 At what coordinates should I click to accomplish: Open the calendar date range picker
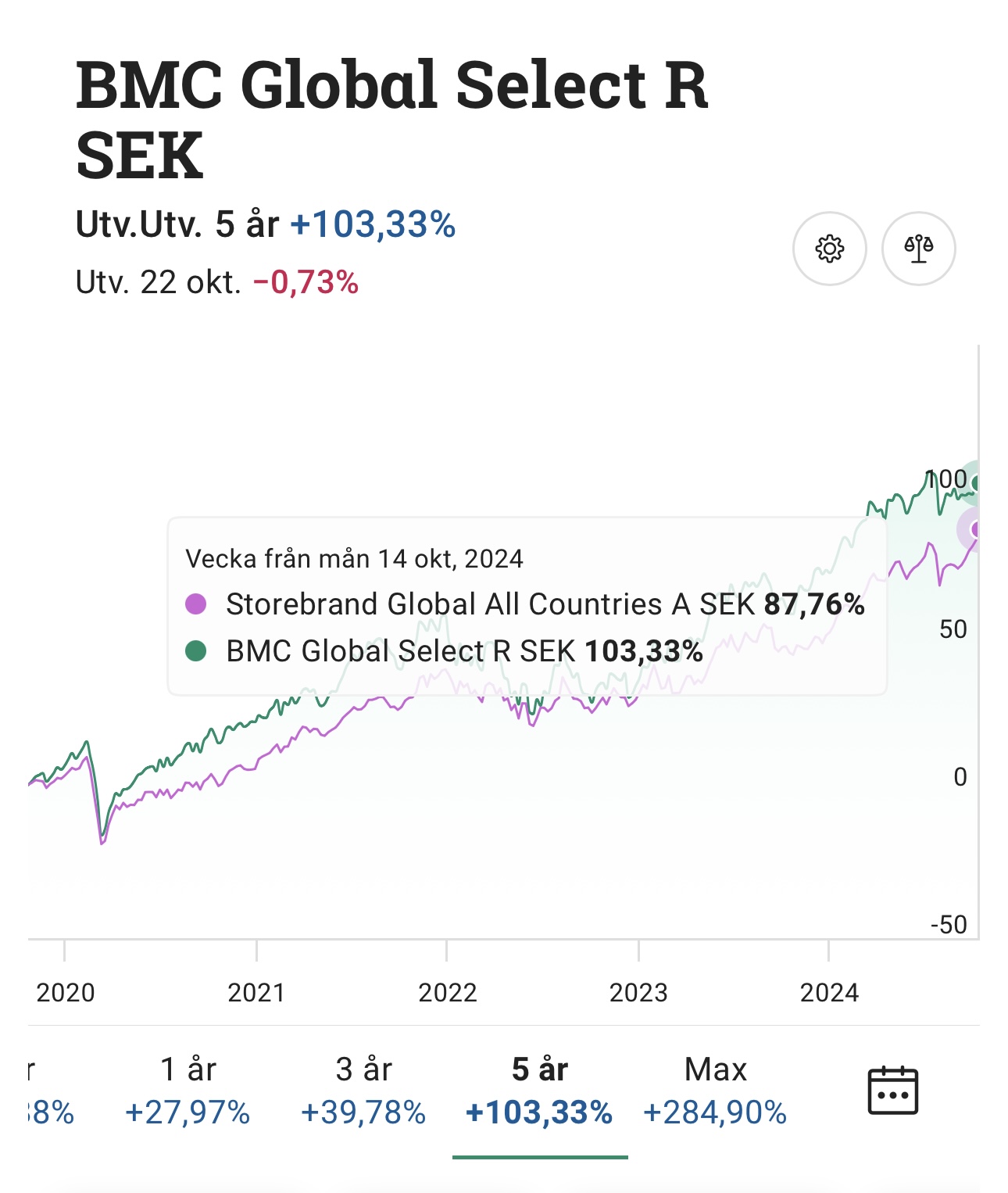click(x=892, y=1090)
